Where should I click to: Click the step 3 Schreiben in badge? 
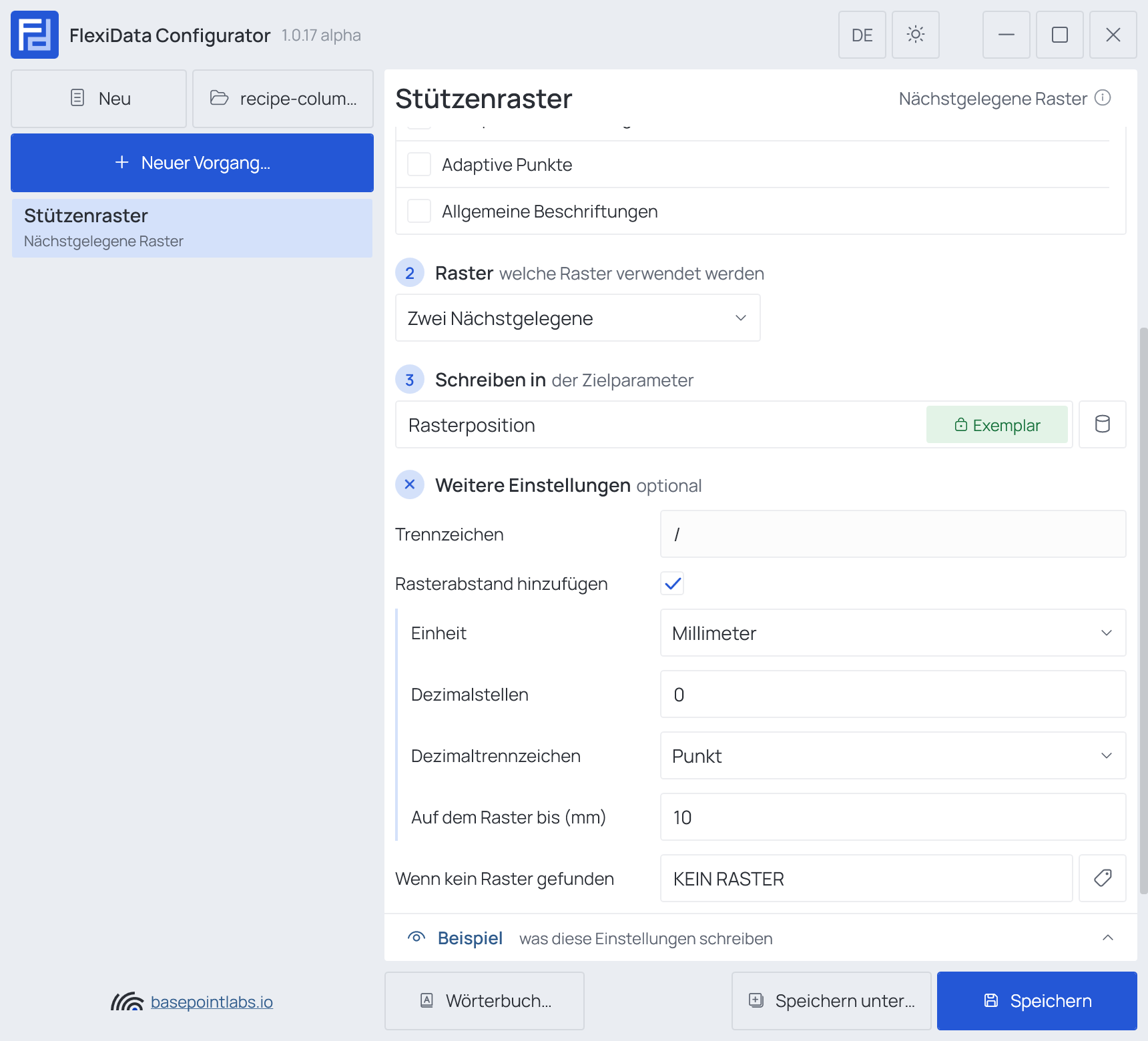click(410, 379)
